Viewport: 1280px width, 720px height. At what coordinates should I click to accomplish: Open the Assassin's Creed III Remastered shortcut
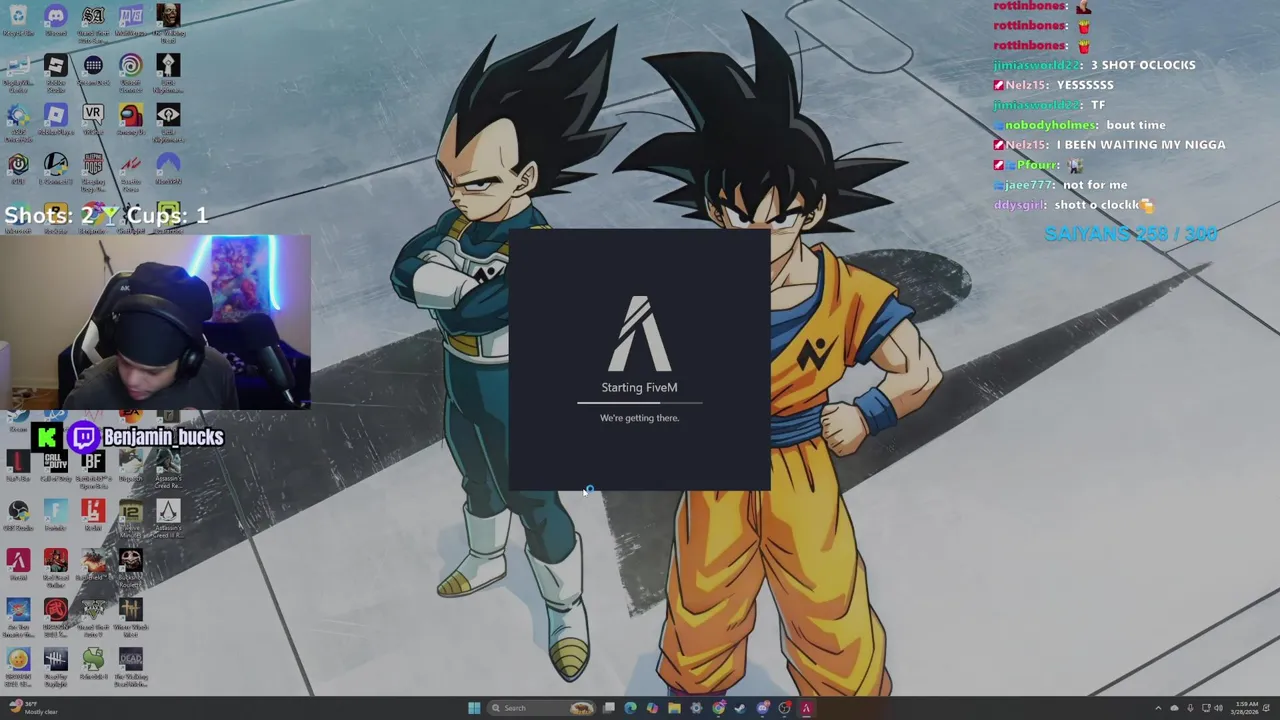[168, 516]
